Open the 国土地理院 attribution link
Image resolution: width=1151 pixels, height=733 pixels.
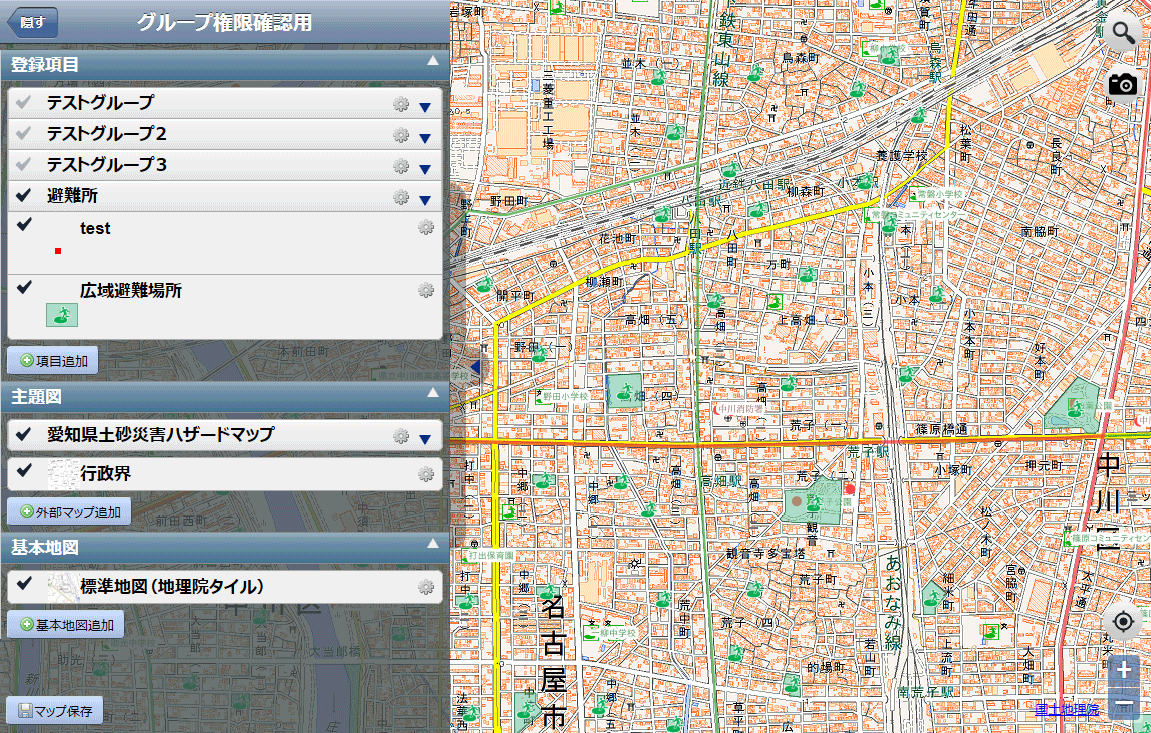click(x=1067, y=710)
